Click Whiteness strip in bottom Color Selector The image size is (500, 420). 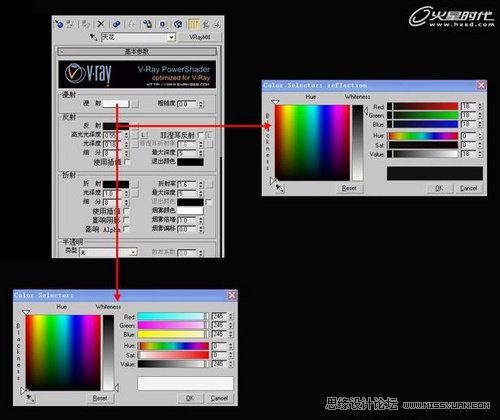tap(108, 353)
